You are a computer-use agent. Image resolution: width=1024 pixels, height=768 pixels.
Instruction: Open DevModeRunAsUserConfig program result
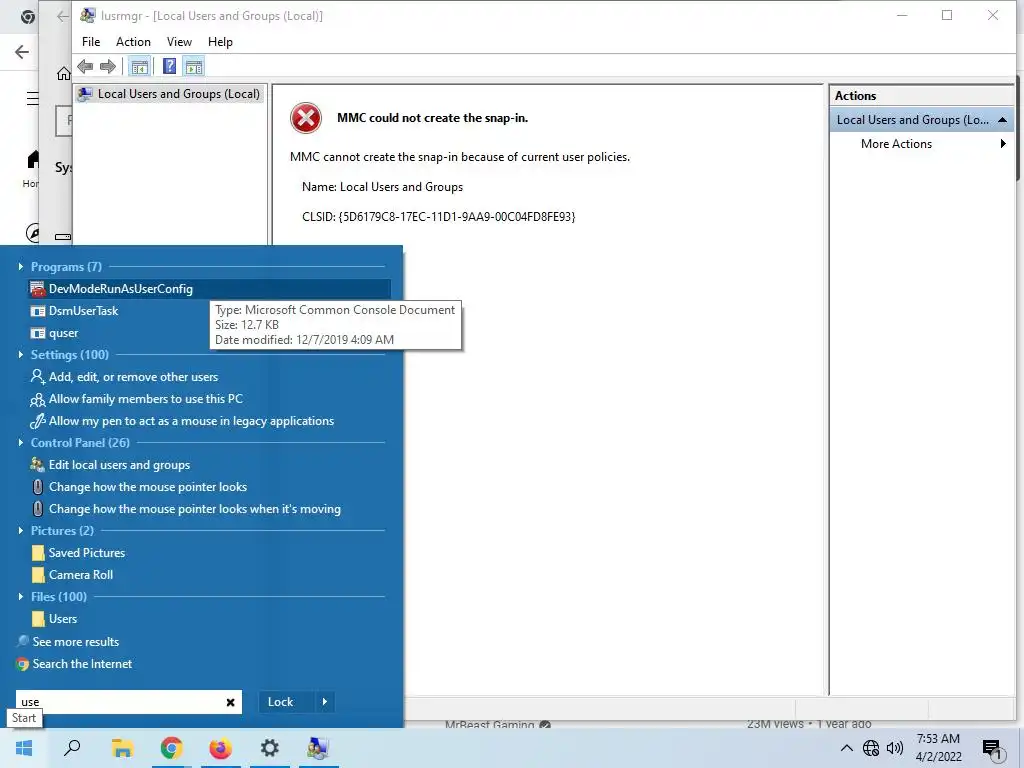[x=209, y=289]
